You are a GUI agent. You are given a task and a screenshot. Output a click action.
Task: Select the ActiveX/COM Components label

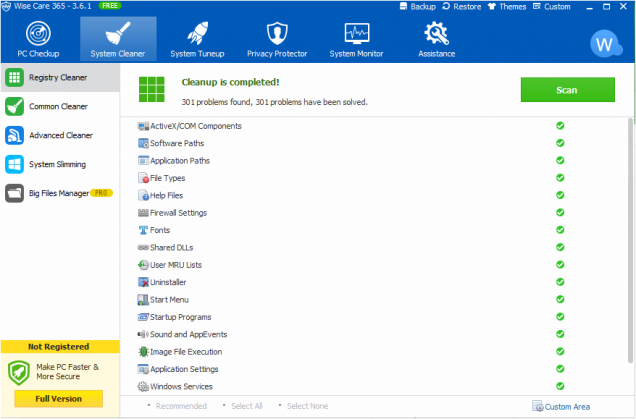(x=196, y=126)
